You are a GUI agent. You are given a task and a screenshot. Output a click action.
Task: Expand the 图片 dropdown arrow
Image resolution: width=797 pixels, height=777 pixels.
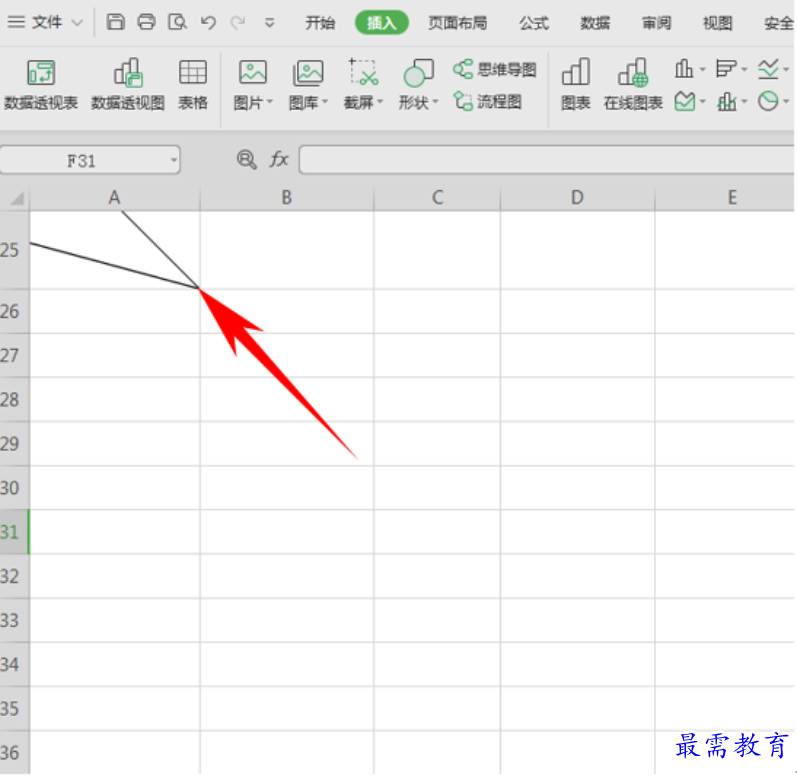point(269,102)
